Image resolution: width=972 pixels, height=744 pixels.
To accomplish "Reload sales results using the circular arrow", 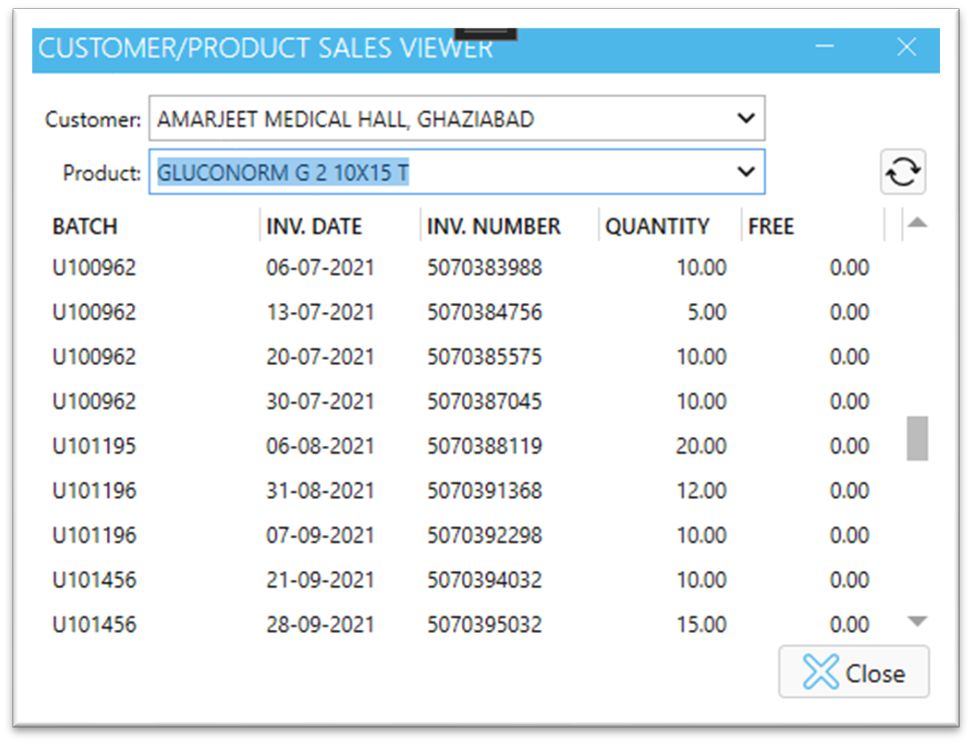I will coord(901,171).
